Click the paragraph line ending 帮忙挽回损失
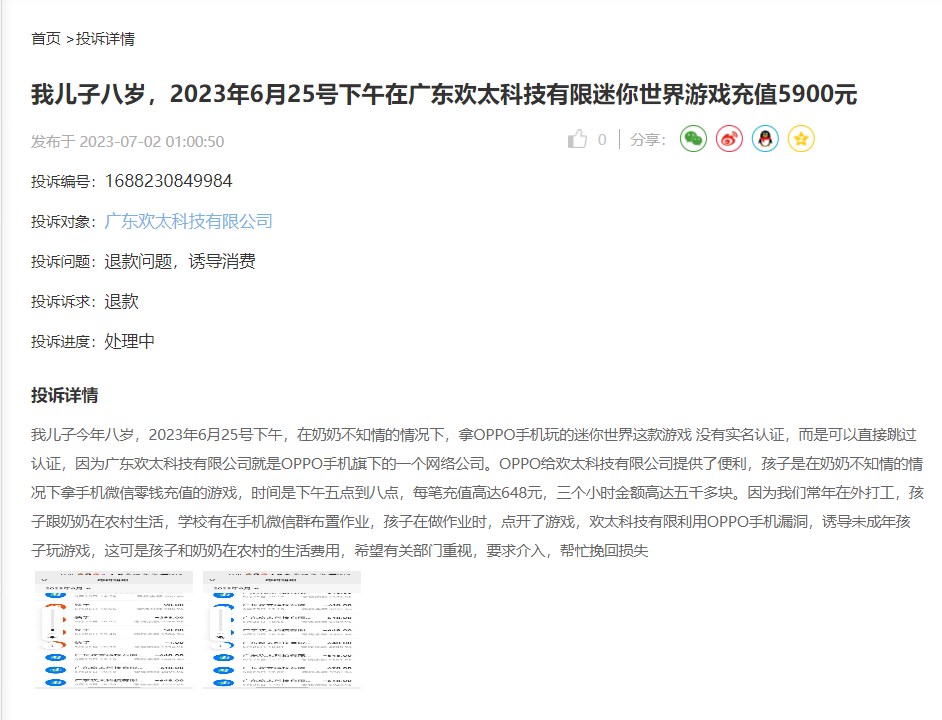Viewport: 942px width, 720px height. coord(340,551)
